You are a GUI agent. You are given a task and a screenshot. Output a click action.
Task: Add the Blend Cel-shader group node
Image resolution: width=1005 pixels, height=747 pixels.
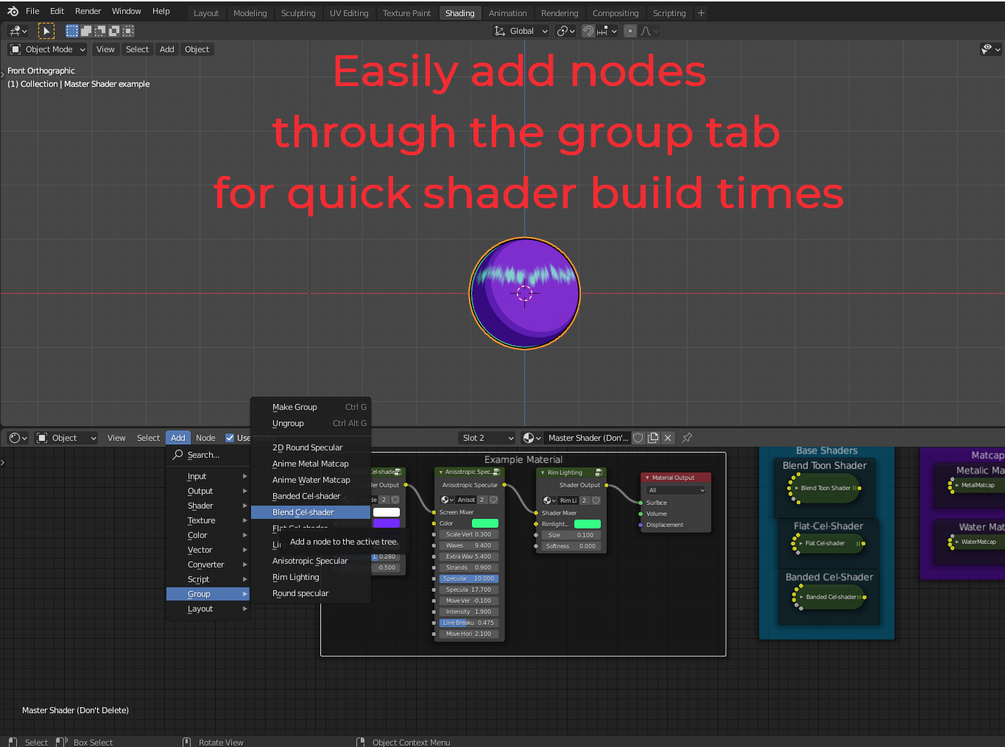coord(311,512)
